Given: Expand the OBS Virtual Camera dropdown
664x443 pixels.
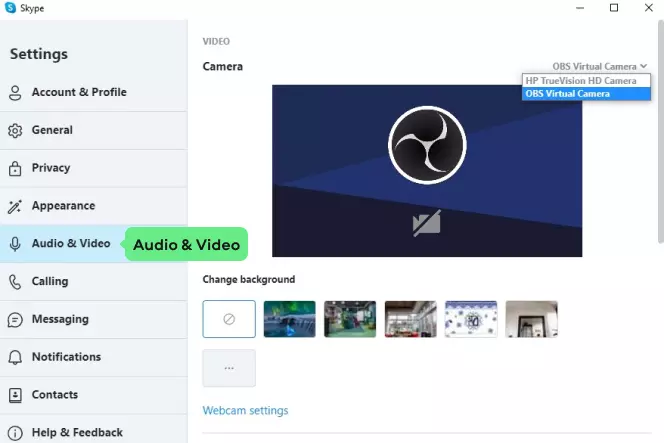Looking at the screenshot, I should (x=600, y=66).
